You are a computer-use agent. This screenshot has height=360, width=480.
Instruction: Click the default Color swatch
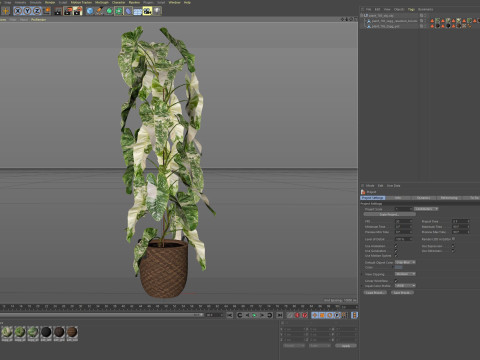[x=399, y=267]
